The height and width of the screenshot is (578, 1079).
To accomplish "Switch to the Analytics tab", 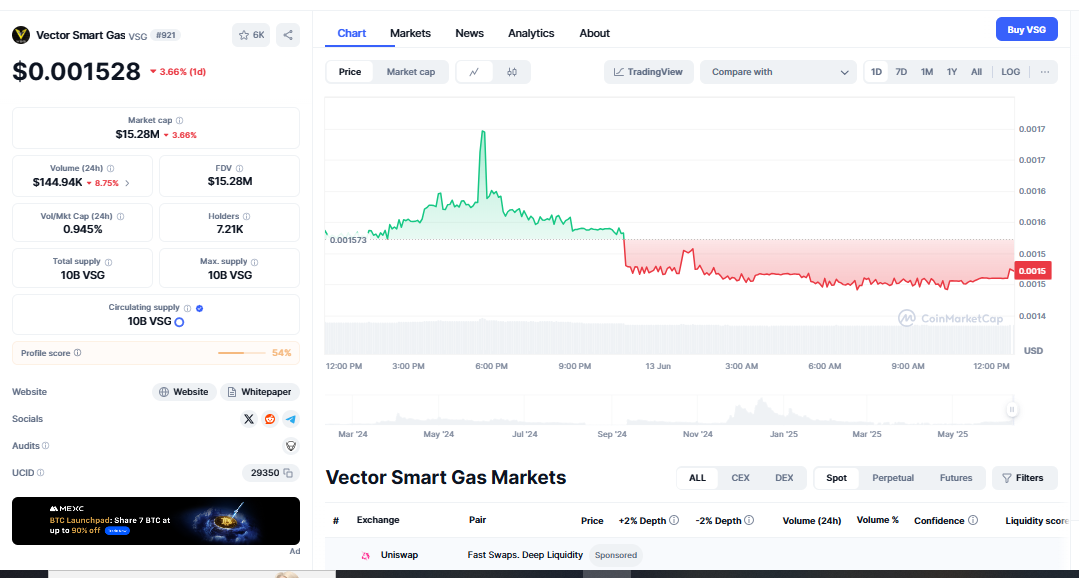I will click(x=531, y=33).
